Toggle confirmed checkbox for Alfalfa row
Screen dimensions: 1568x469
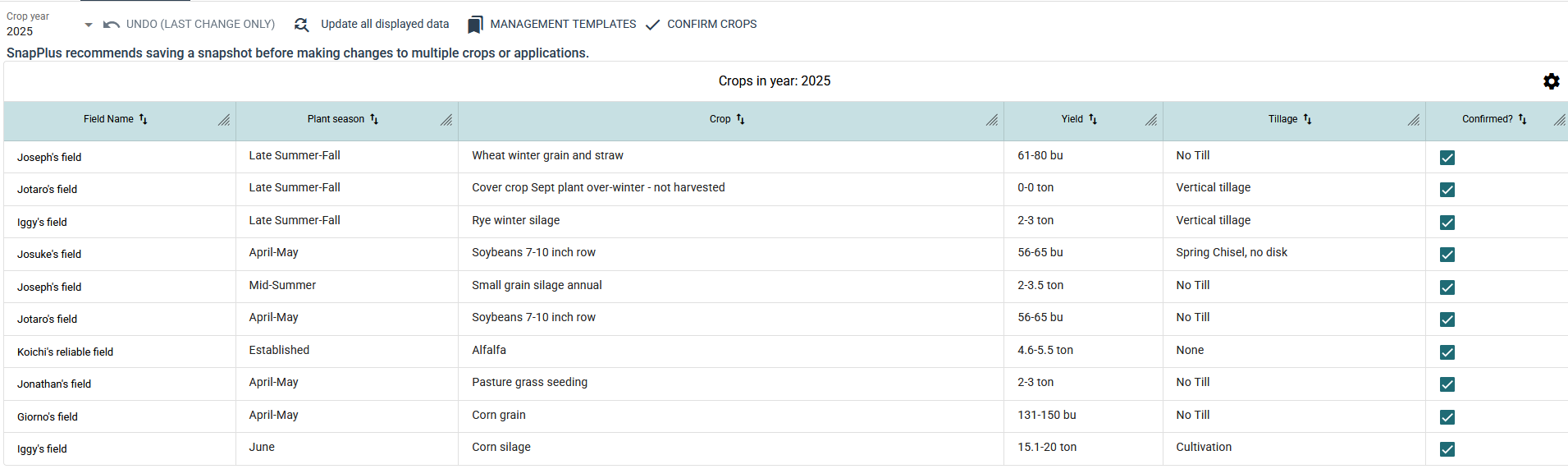(1447, 352)
